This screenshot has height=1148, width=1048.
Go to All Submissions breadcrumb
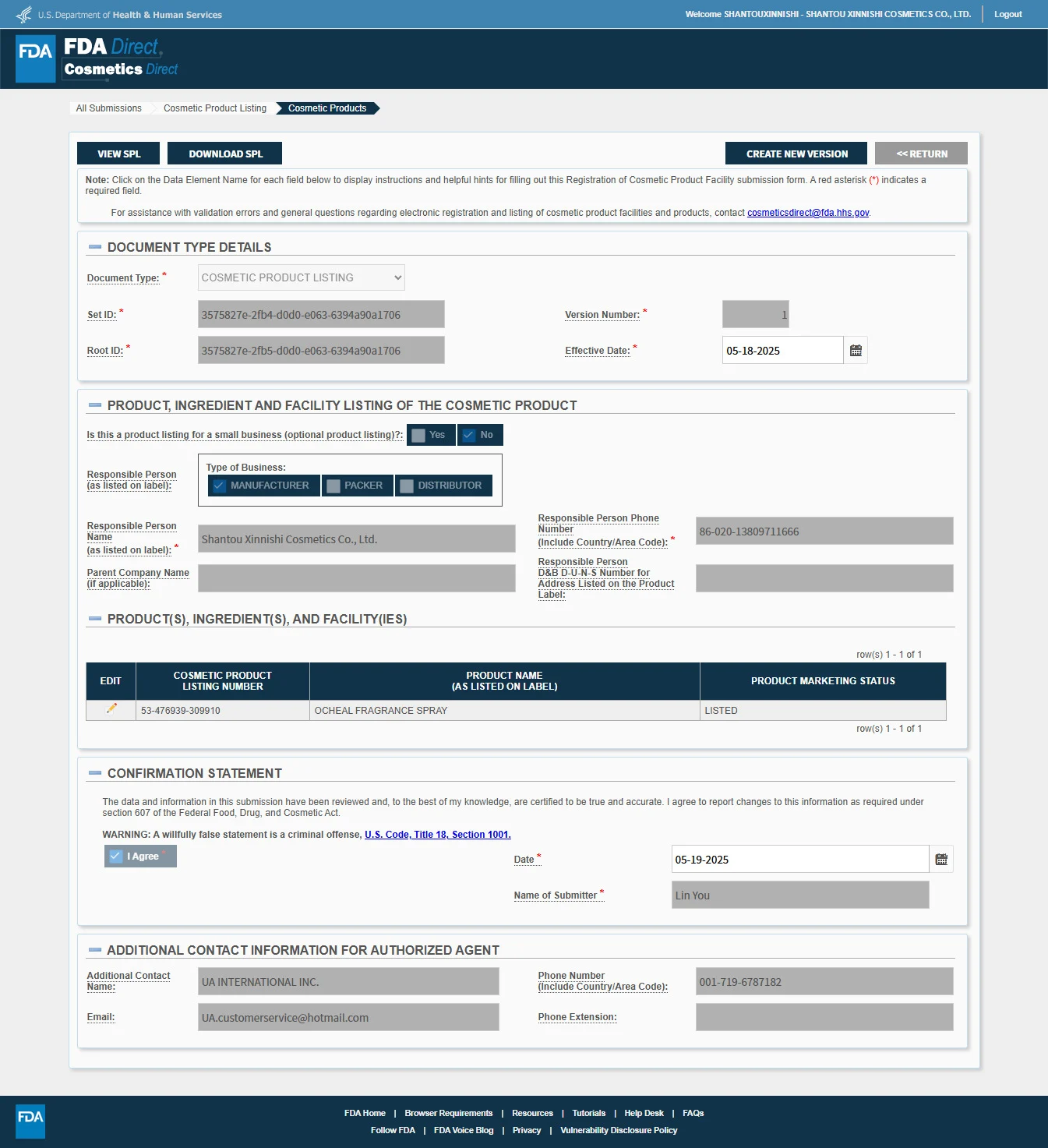coord(109,108)
